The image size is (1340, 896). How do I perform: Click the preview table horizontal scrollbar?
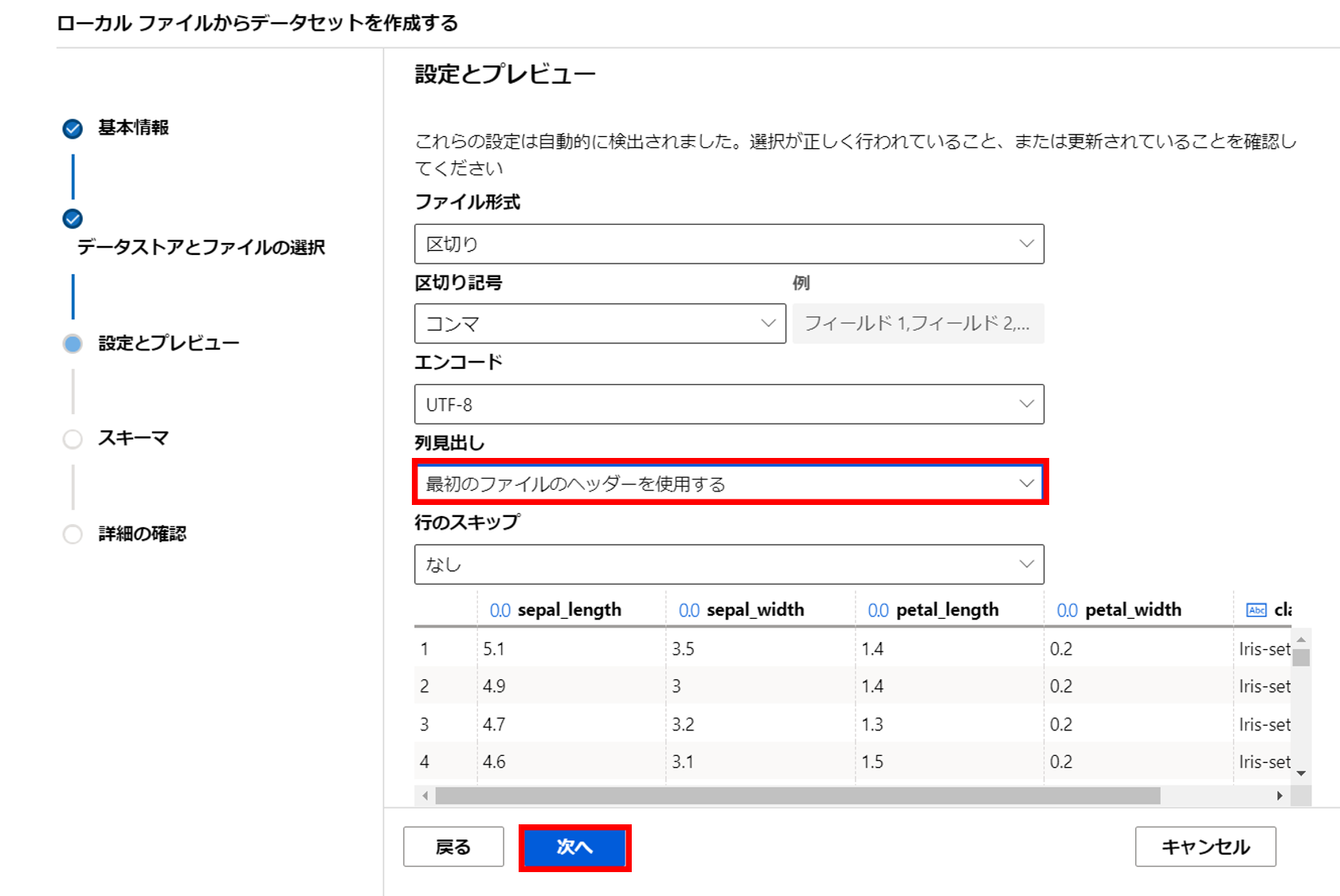coord(797,796)
